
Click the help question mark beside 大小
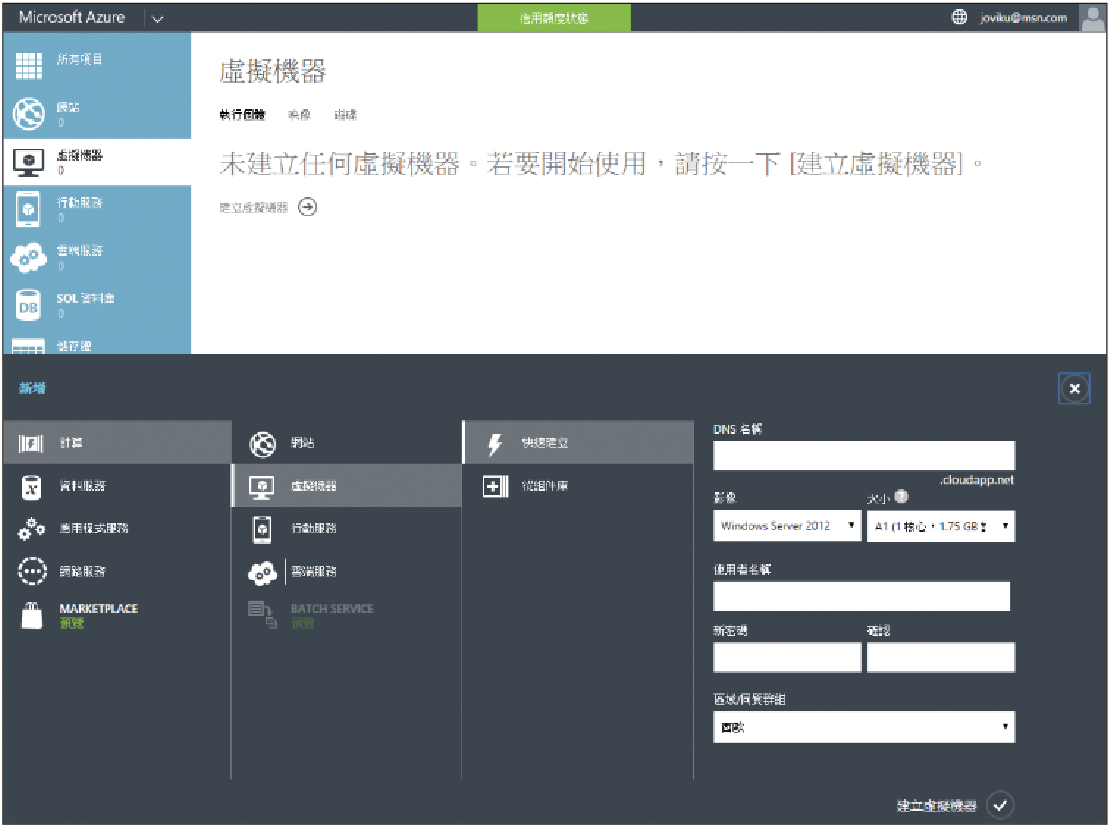click(901, 497)
